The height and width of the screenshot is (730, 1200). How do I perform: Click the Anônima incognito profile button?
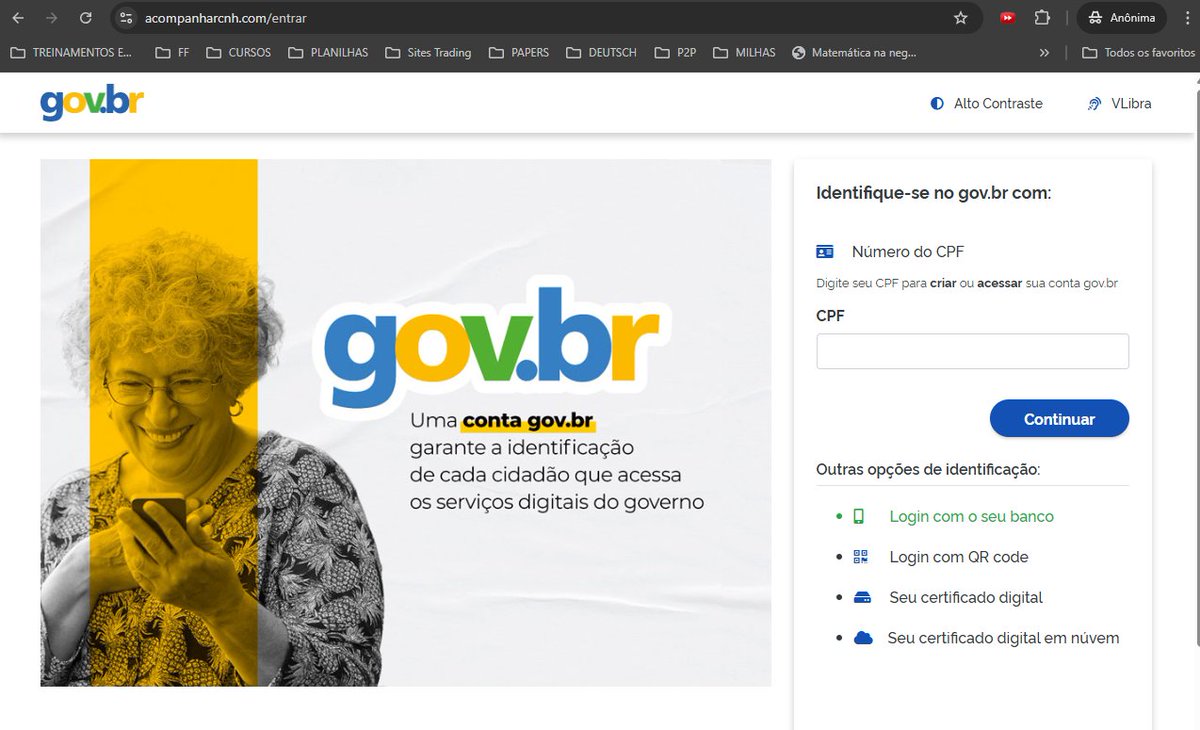(1122, 18)
